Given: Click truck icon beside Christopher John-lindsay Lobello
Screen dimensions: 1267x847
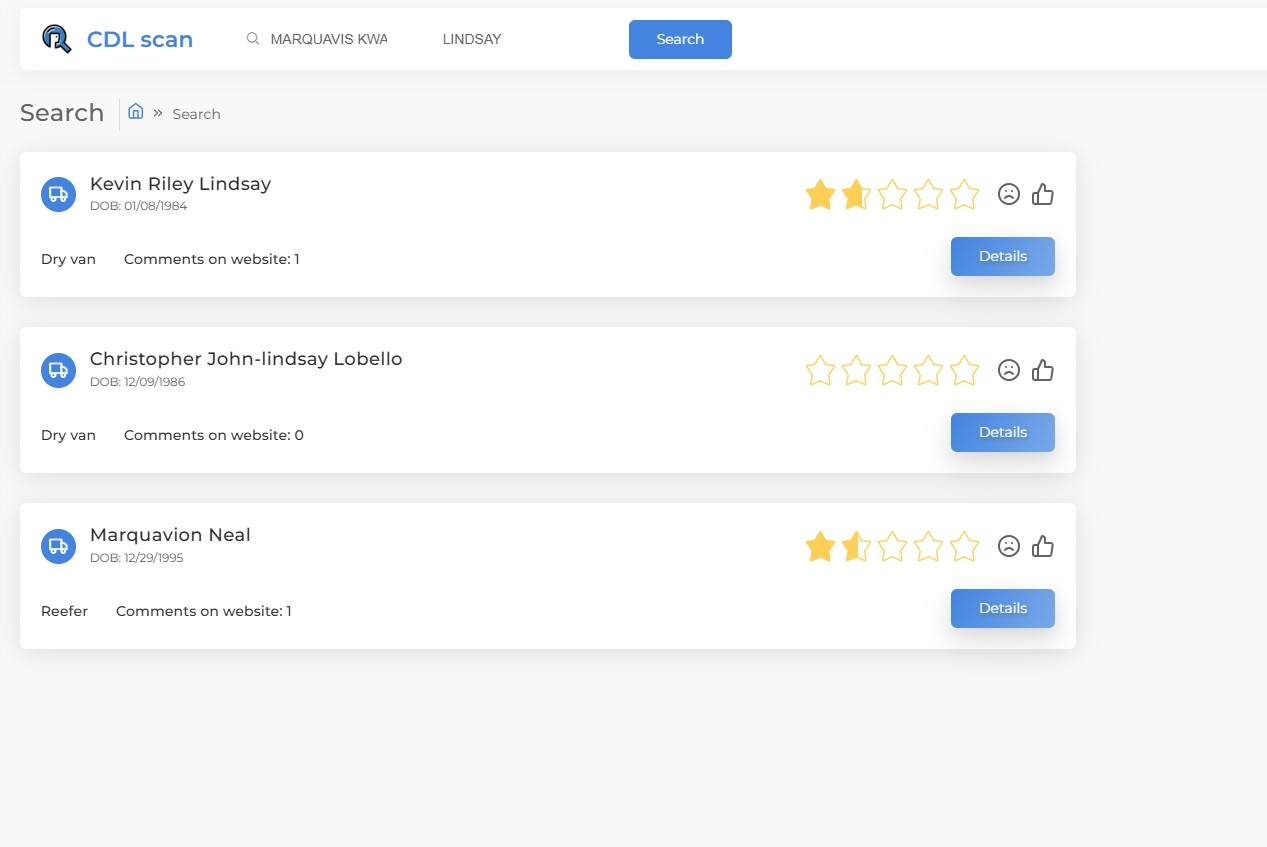Looking at the screenshot, I should (58, 370).
